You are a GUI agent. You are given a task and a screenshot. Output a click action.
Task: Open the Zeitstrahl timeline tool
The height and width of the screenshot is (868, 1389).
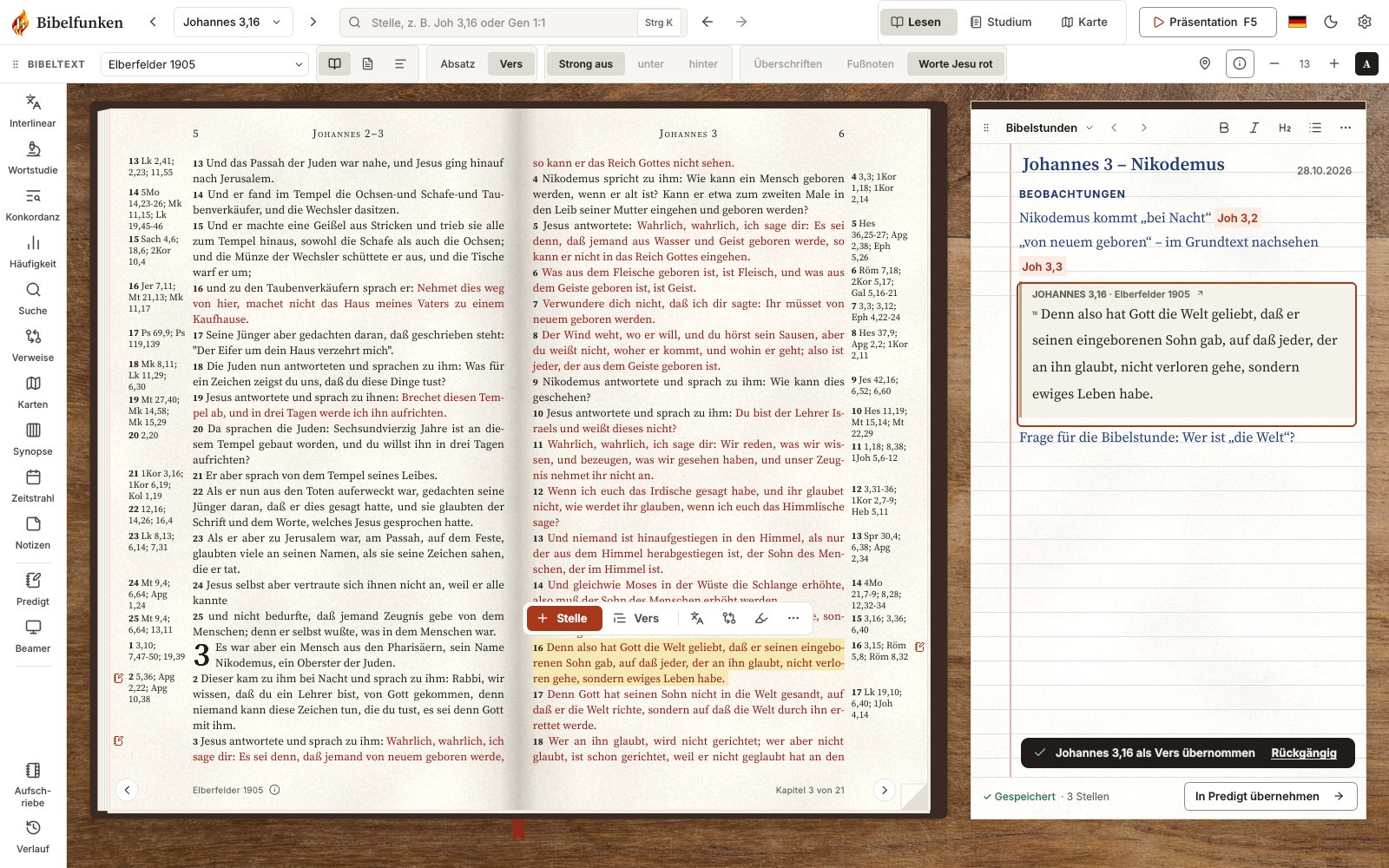coord(33,486)
